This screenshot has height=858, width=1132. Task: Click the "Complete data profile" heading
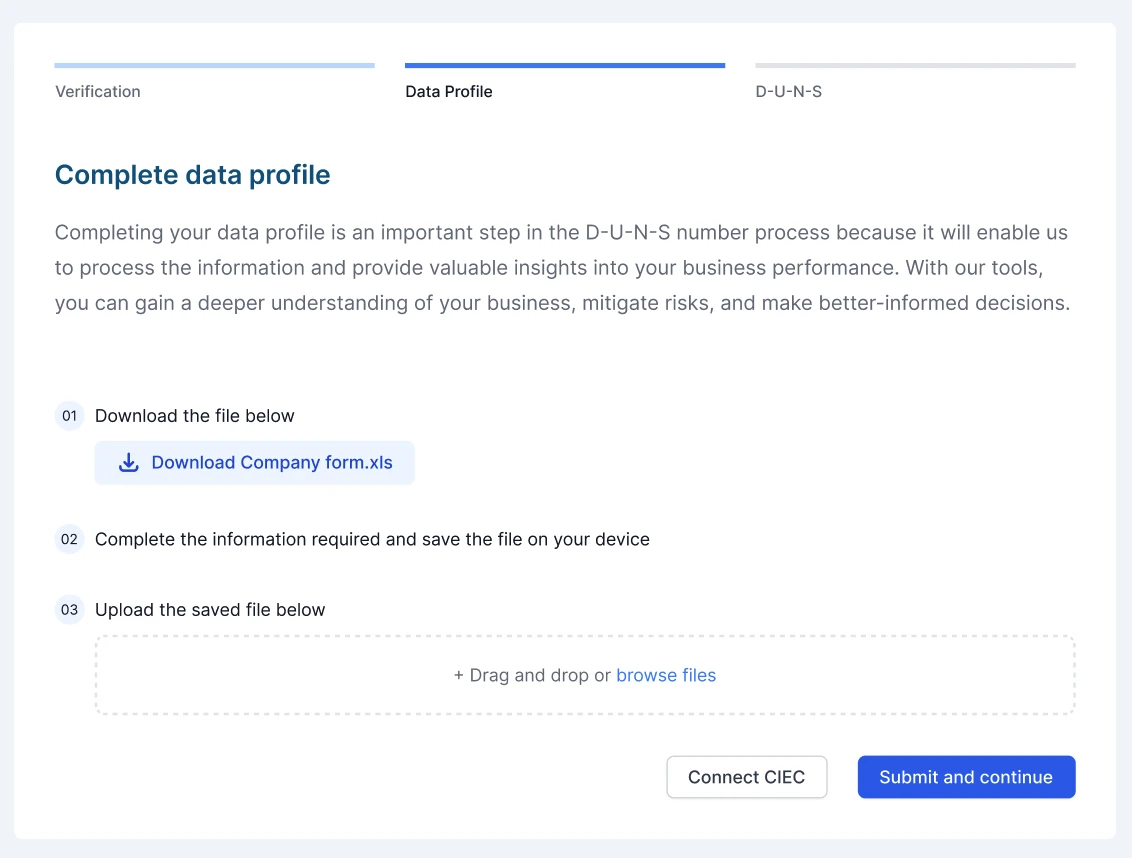point(193,175)
